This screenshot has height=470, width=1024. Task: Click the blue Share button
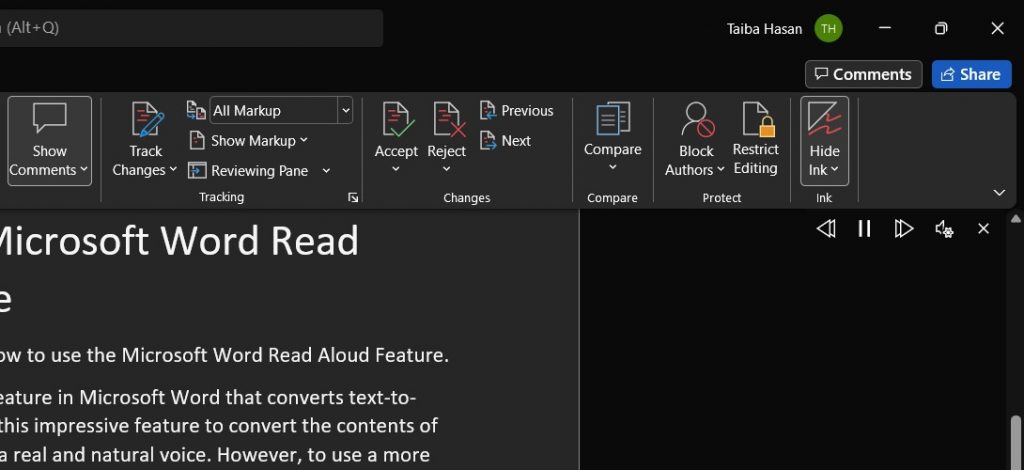[971, 74]
